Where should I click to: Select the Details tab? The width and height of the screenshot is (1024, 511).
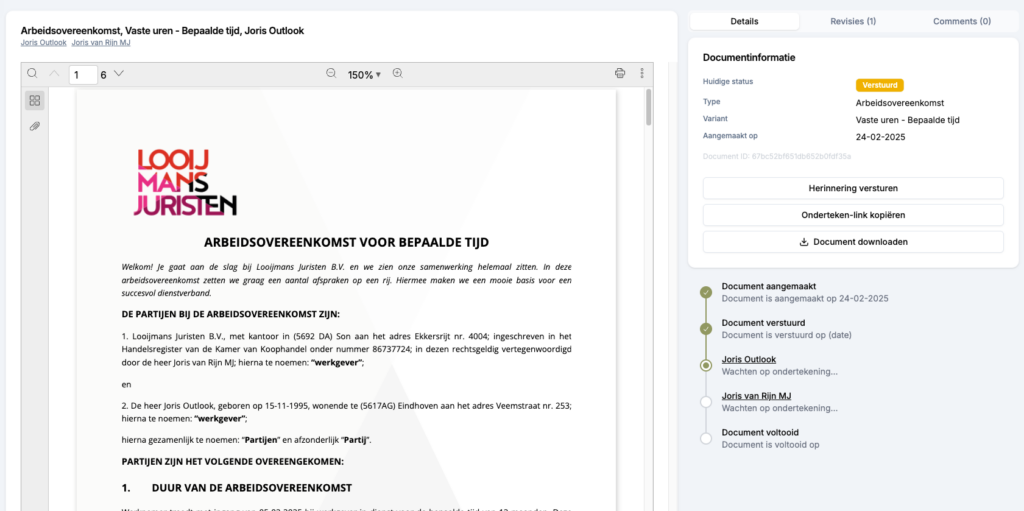[x=744, y=21]
